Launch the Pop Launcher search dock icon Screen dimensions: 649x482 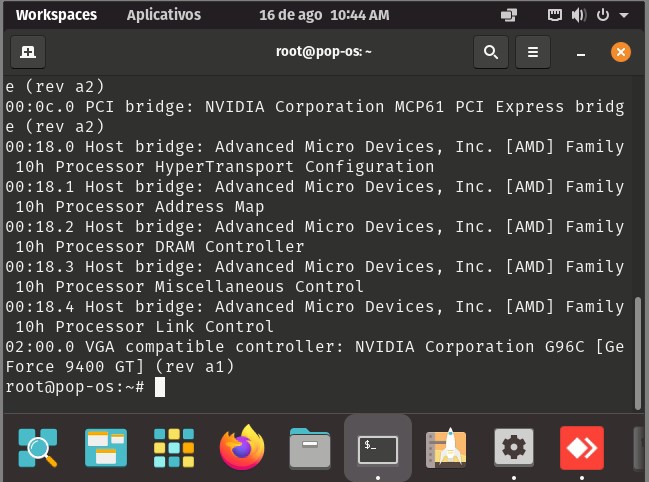click(x=38, y=448)
